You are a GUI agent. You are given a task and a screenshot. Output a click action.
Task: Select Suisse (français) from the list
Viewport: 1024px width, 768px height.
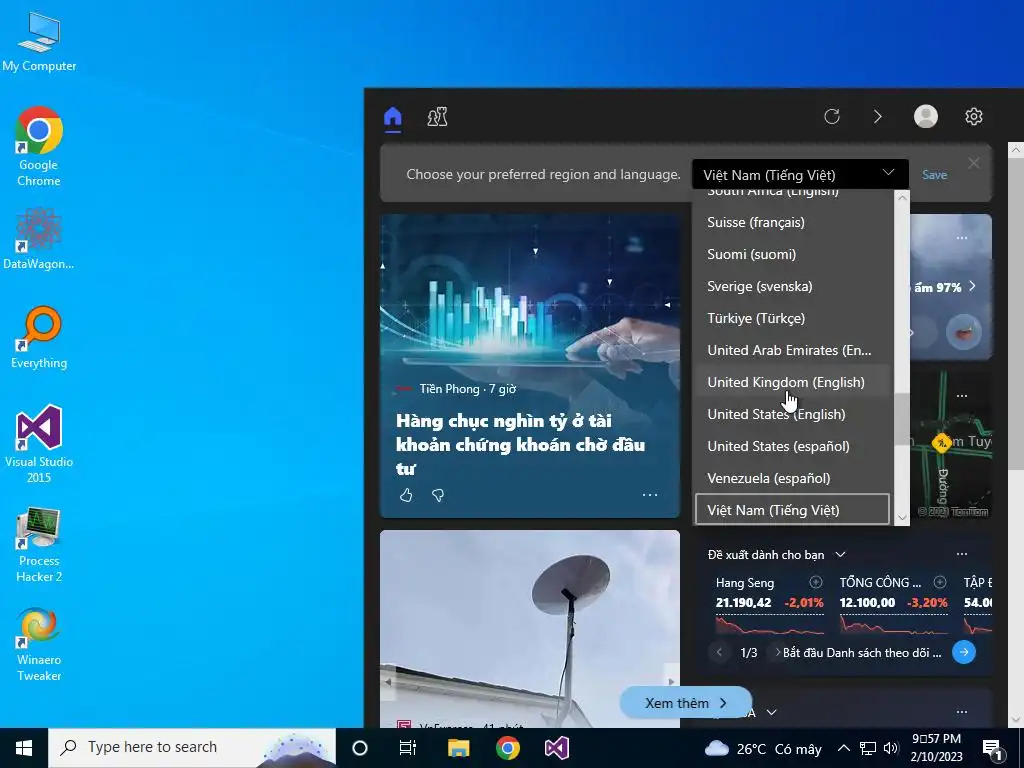(792, 222)
